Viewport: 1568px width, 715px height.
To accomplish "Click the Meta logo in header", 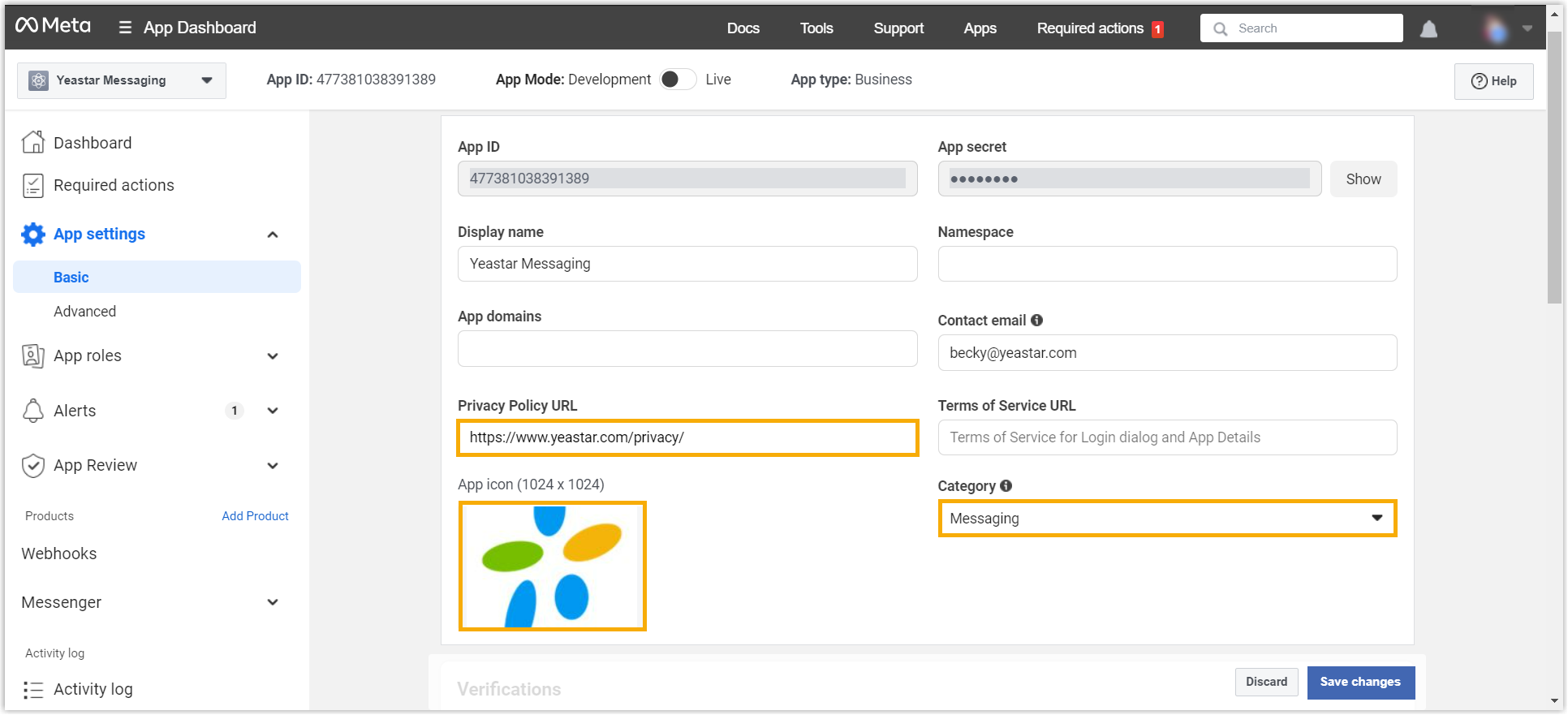I will [53, 26].
